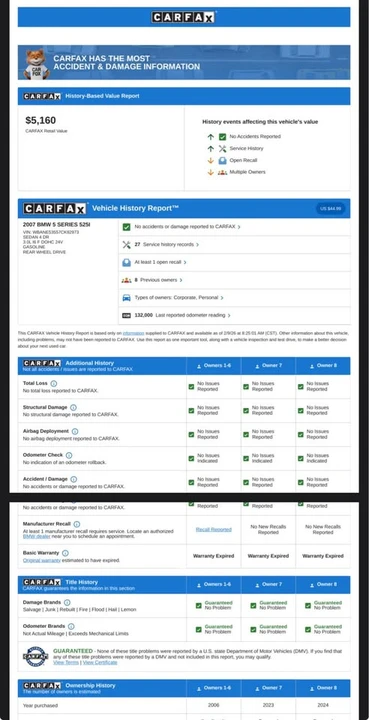Select Owner 7 column in Additional History
This screenshot has height=720, width=369.
[x=268, y=366]
